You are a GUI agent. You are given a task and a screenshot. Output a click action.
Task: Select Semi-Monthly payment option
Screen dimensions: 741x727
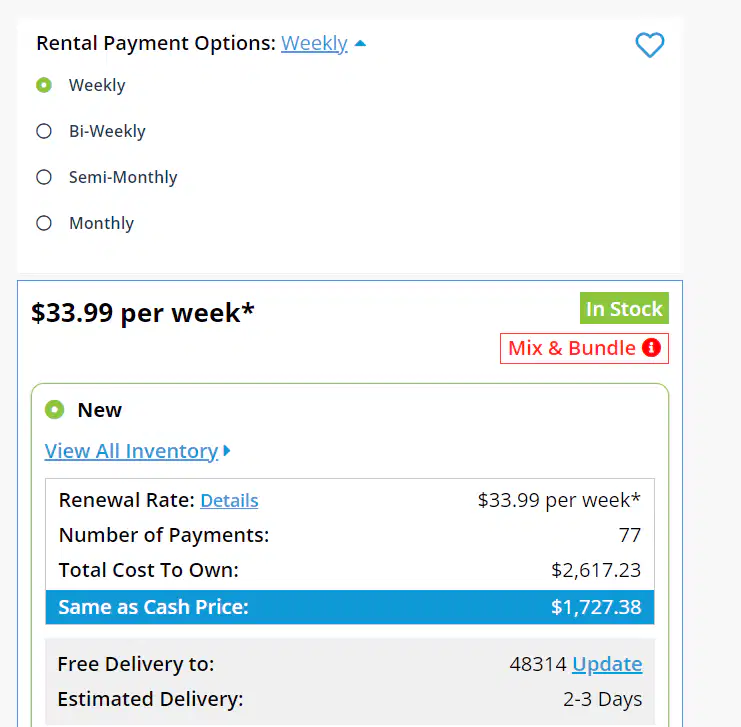pyautogui.click(x=44, y=177)
